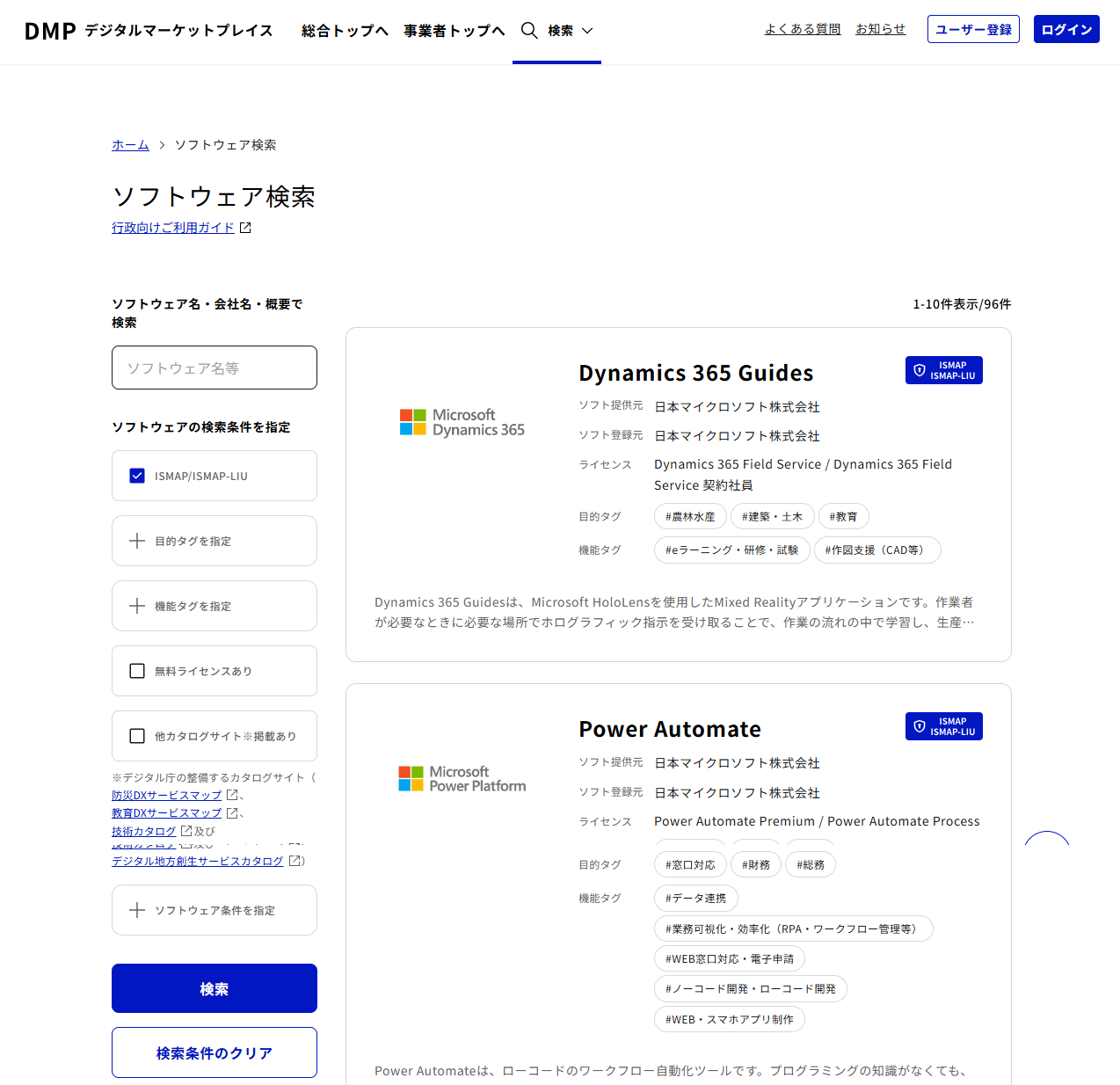Click the DMP site logo
The image size is (1120, 1085).
[x=149, y=31]
